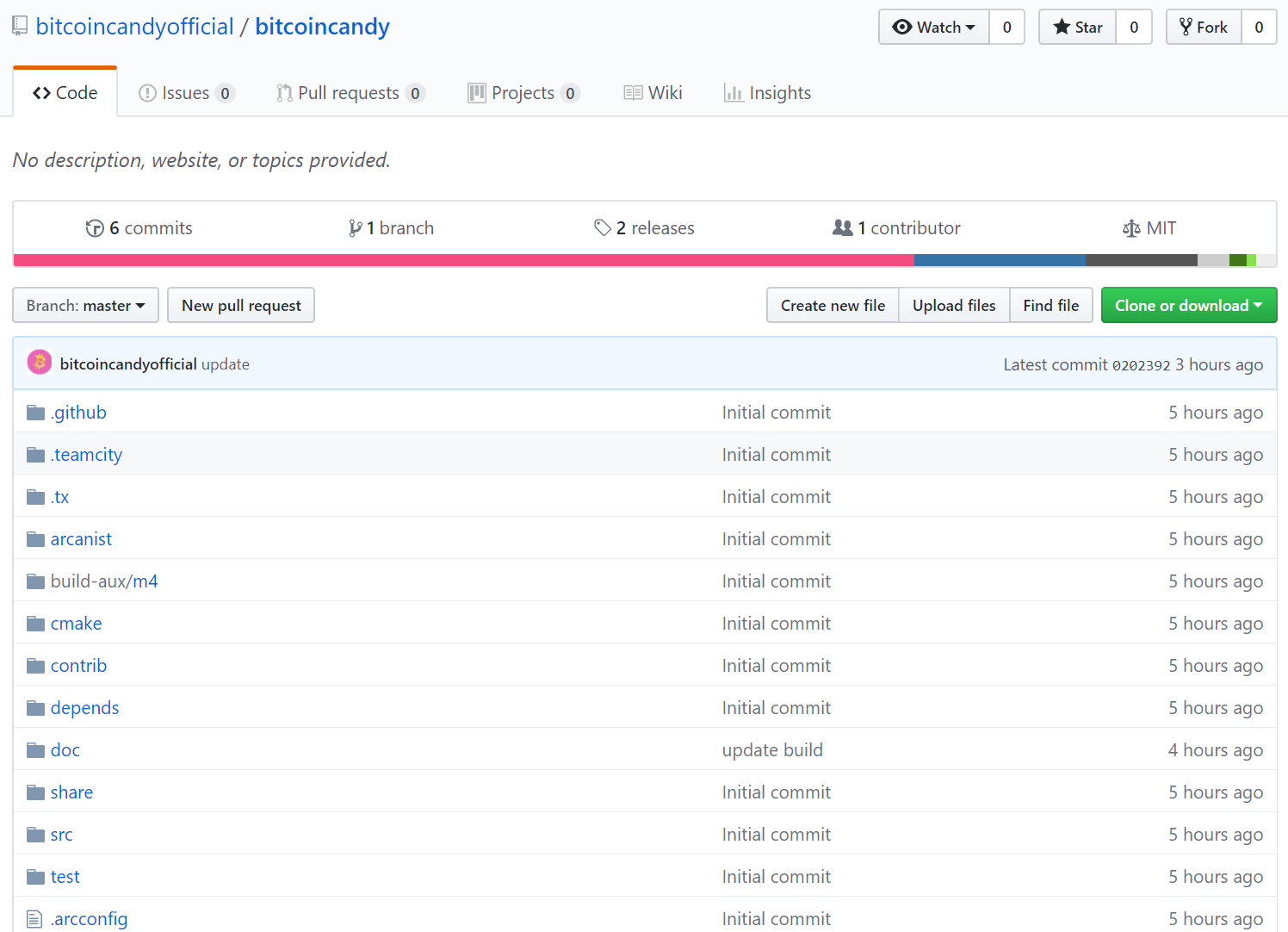1288x932 pixels.
Task: Click the blue segment of language bar
Action: [x=1000, y=260]
